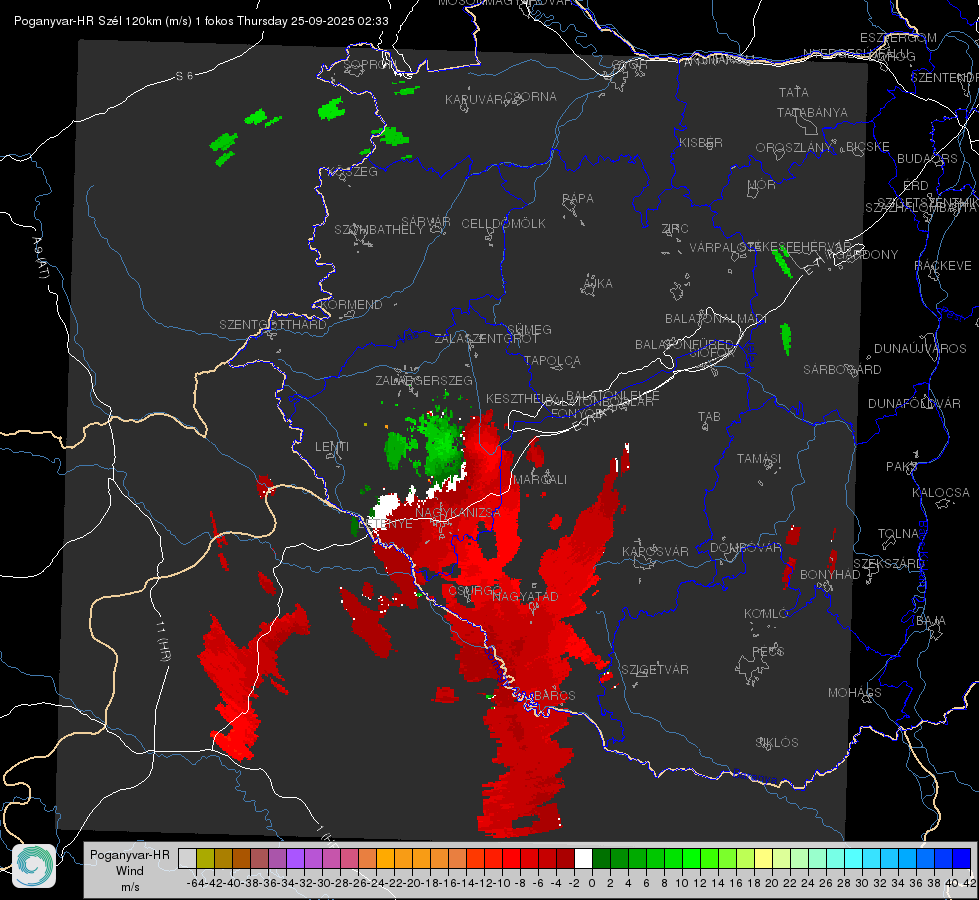Click the radar title text with the 02:33 timestamp
The height and width of the screenshot is (900, 979).
coord(201,21)
